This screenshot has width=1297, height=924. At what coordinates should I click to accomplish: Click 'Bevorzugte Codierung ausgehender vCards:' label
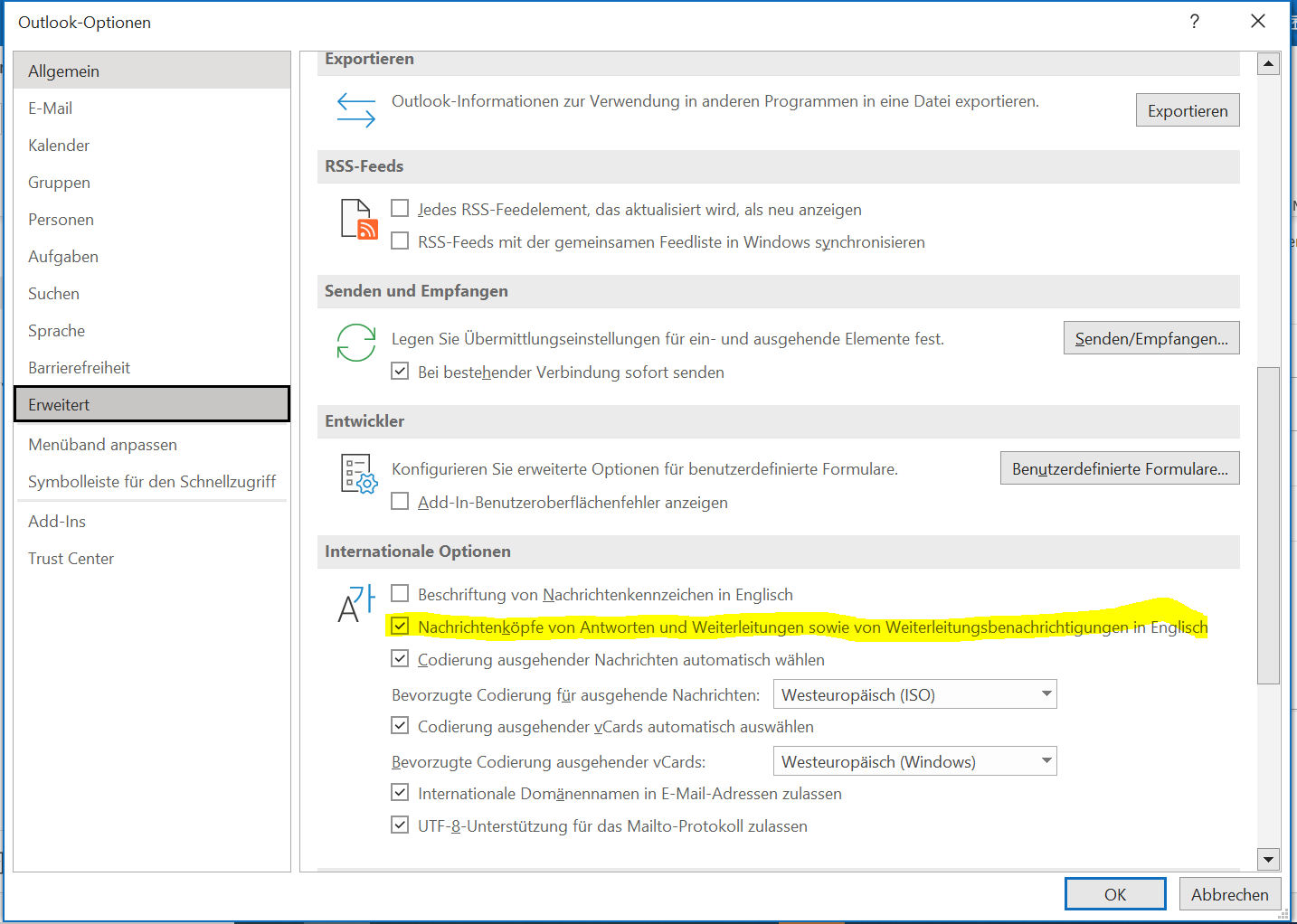548,762
